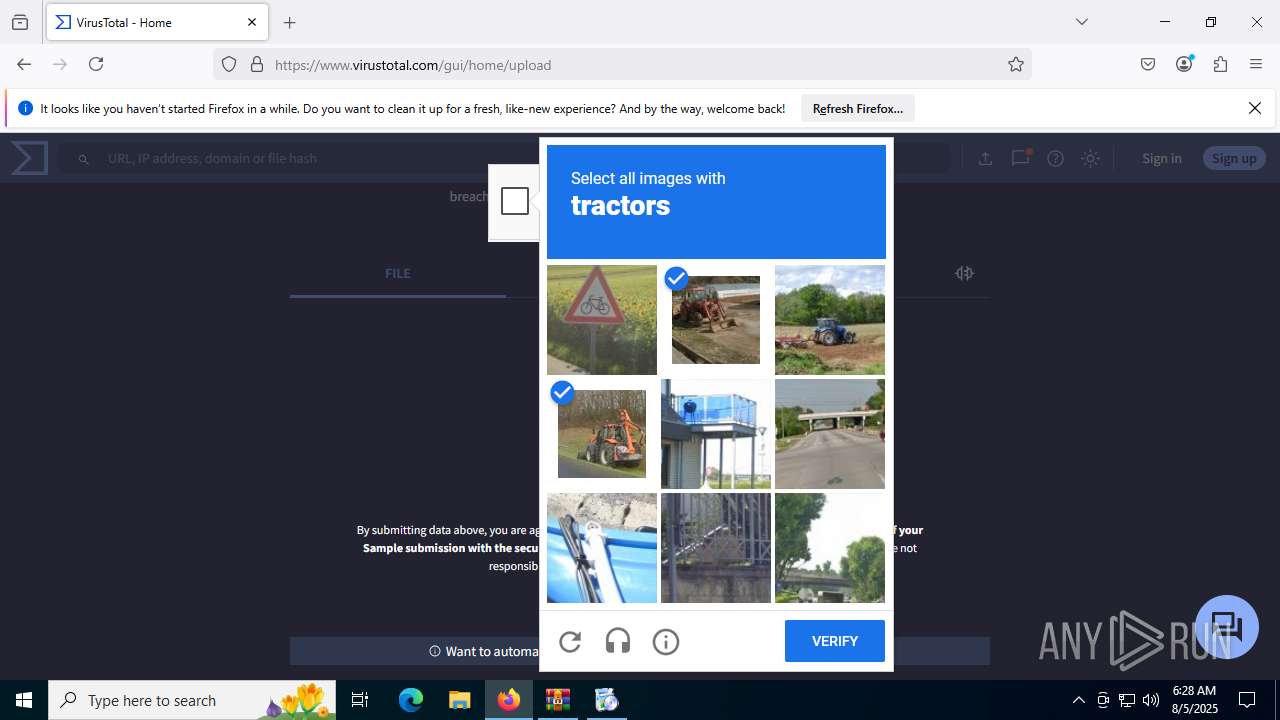The height and width of the screenshot is (720, 1280).
Task: Open Firefox extensions icon
Action: coord(1220,64)
